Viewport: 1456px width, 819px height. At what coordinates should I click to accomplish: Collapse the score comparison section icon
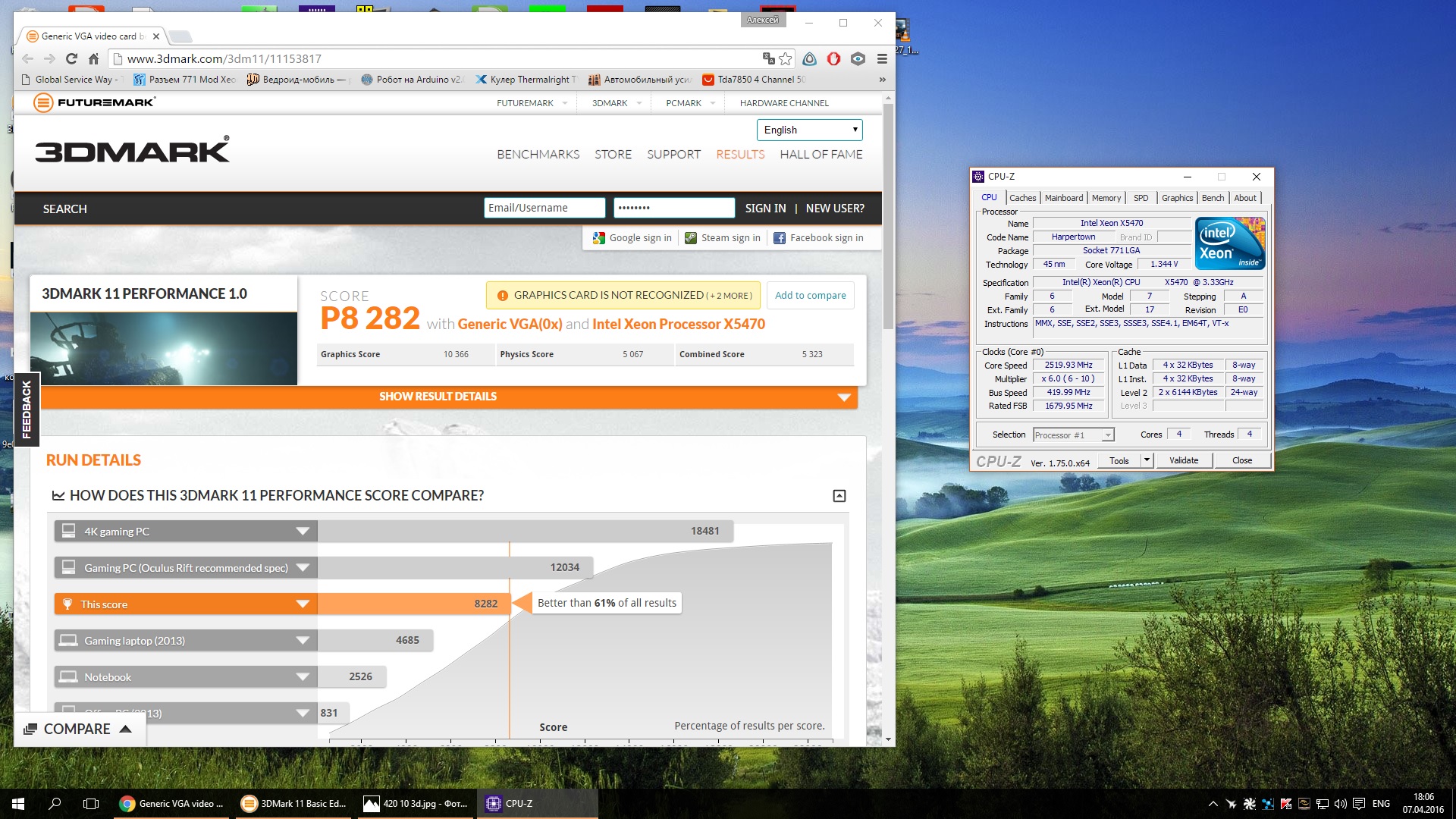[839, 496]
